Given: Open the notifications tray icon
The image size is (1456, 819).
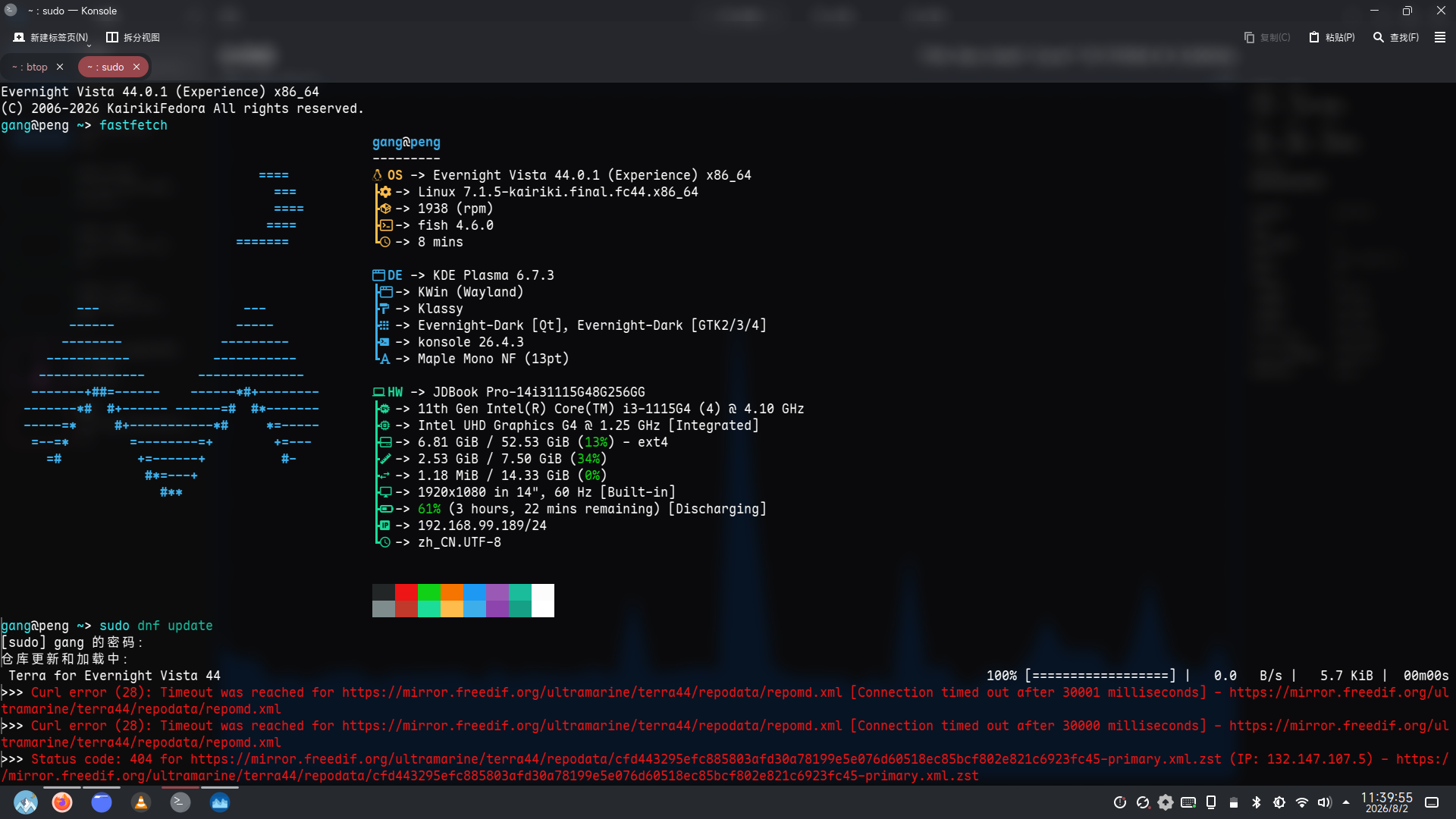Looking at the screenshot, I should point(1120,802).
